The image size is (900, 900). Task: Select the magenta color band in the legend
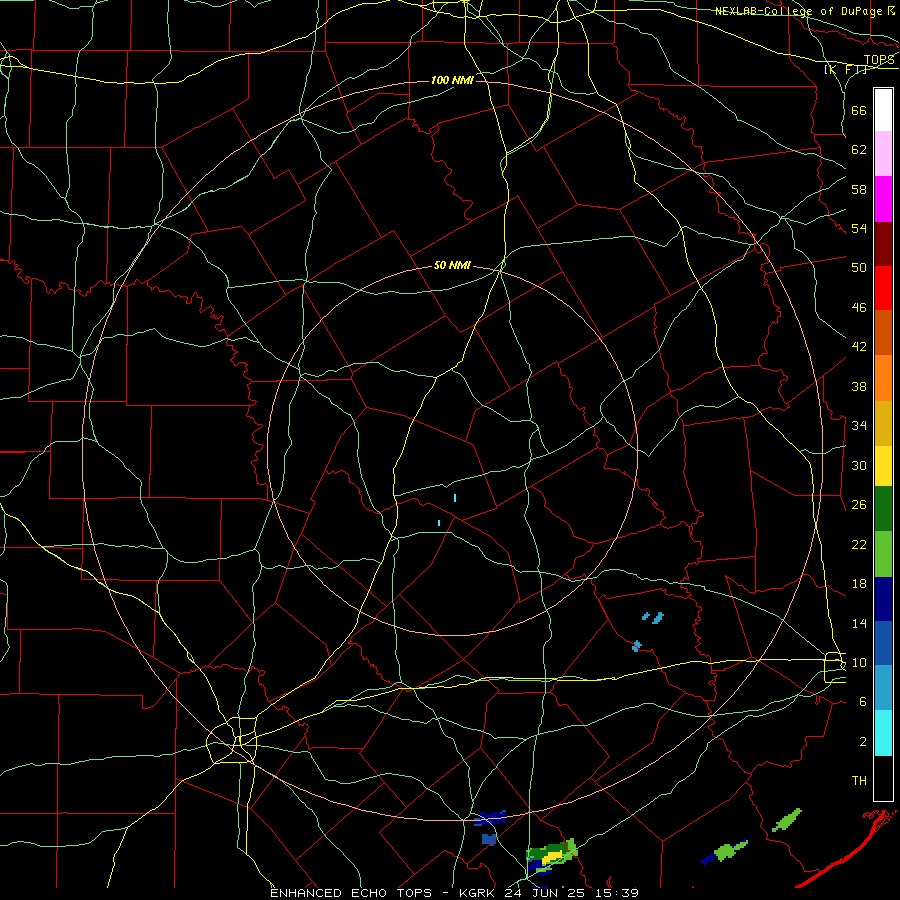(x=883, y=199)
